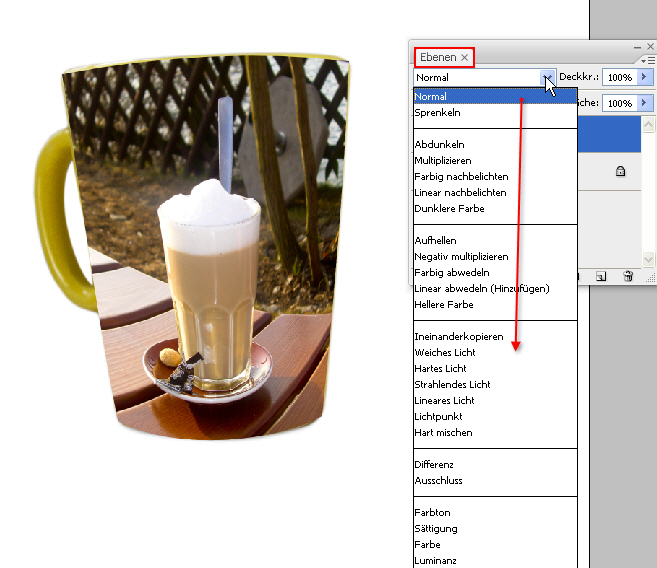Open the Ebenen panel options menu
This screenshot has height=568, width=657.
[x=650, y=61]
